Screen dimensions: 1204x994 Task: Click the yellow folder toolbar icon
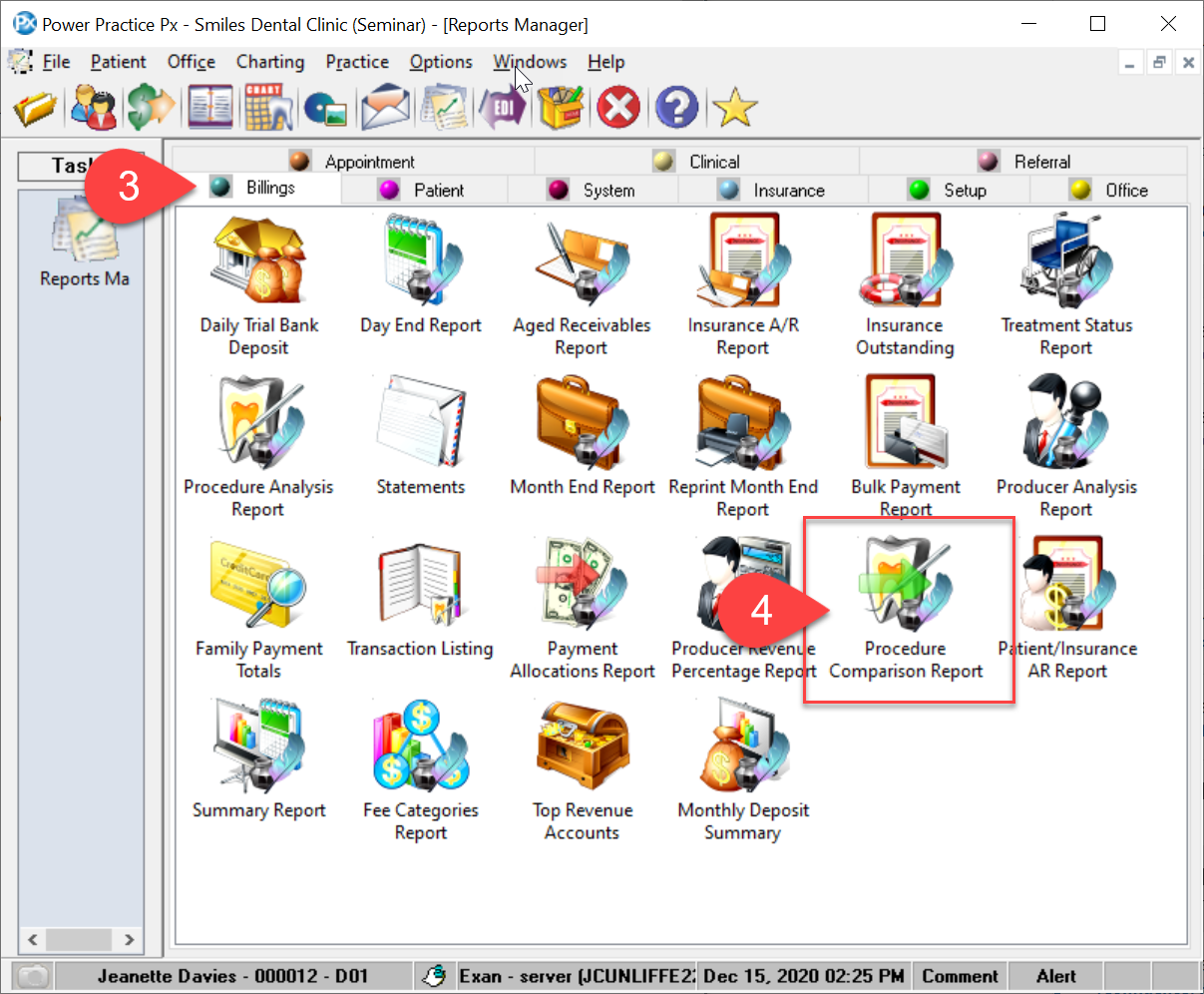pyautogui.click(x=35, y=107)
